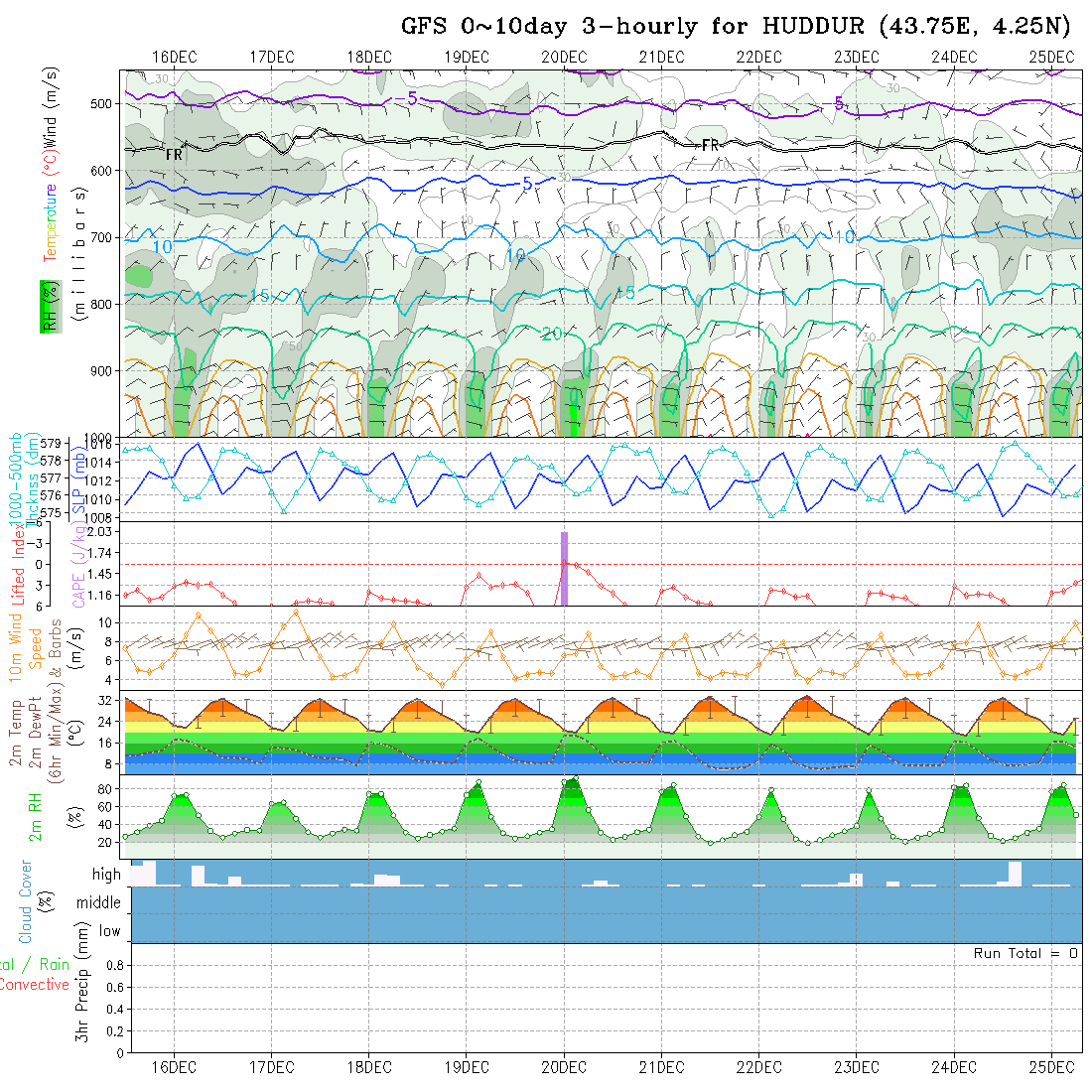Image resolution: width=1092 pixels, height=1092 pixels.
Task: Select the "low" cloud cover row label
Action: pos(109,931)
